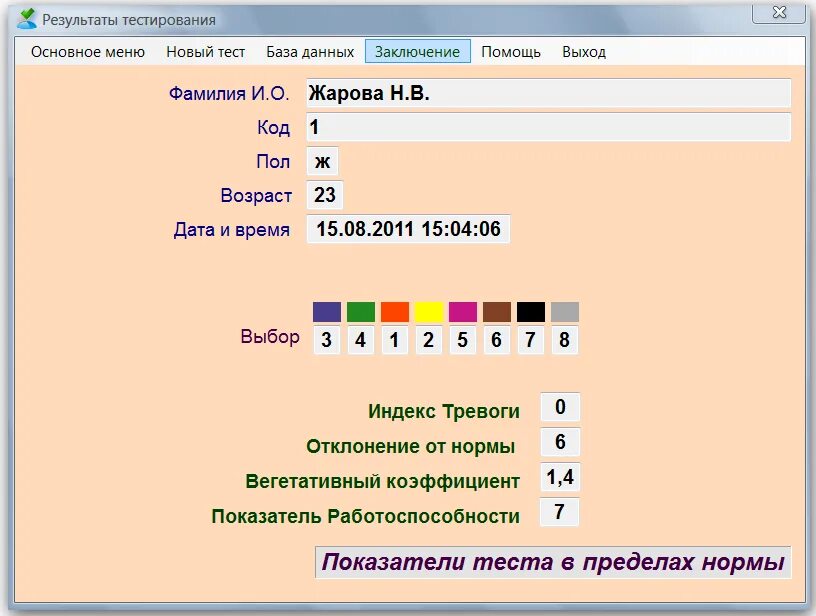Start a new test via Новый тест

click(x=206, y=52)
